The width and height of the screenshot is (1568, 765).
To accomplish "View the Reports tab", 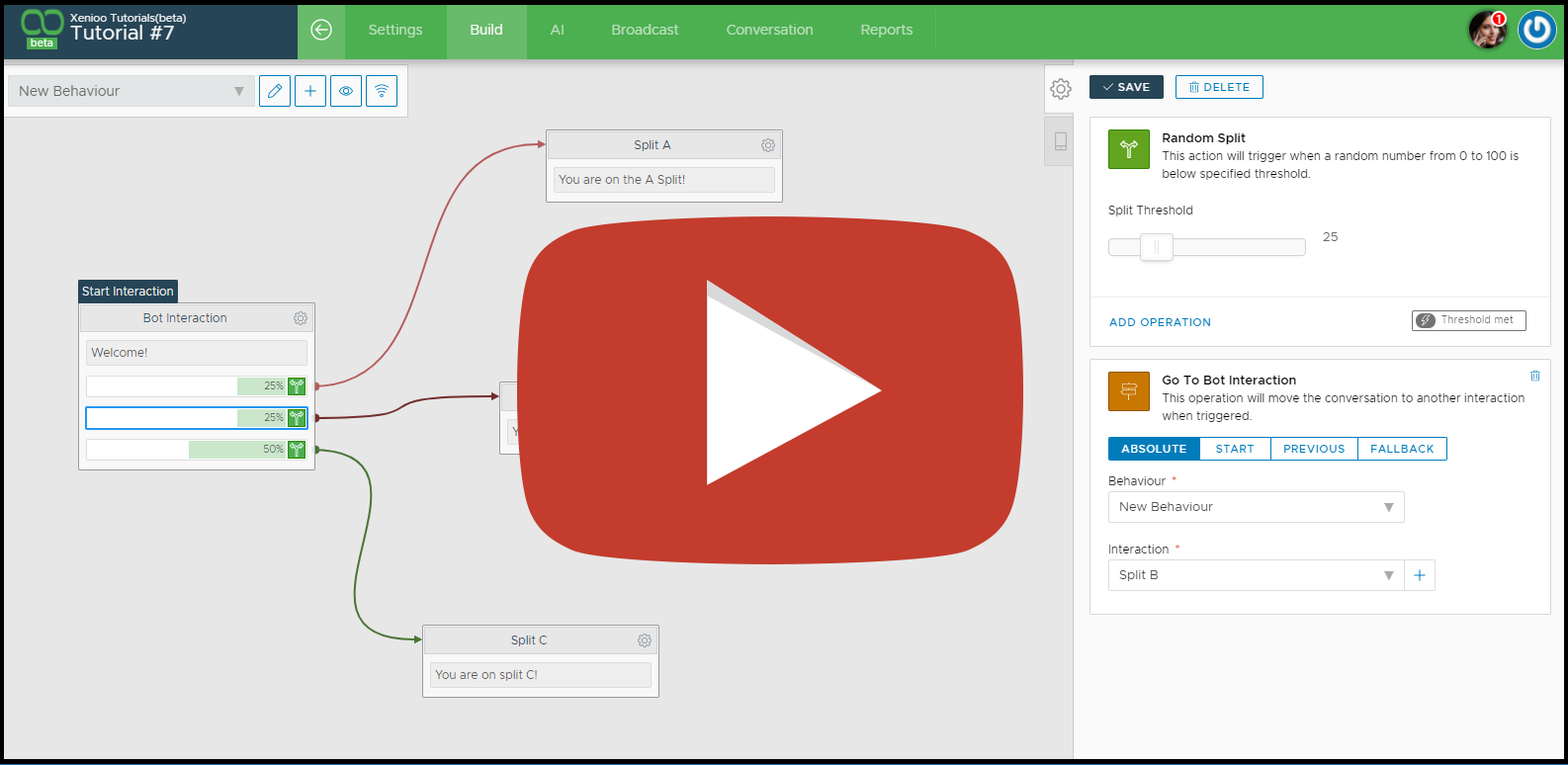I will [887, 30].
